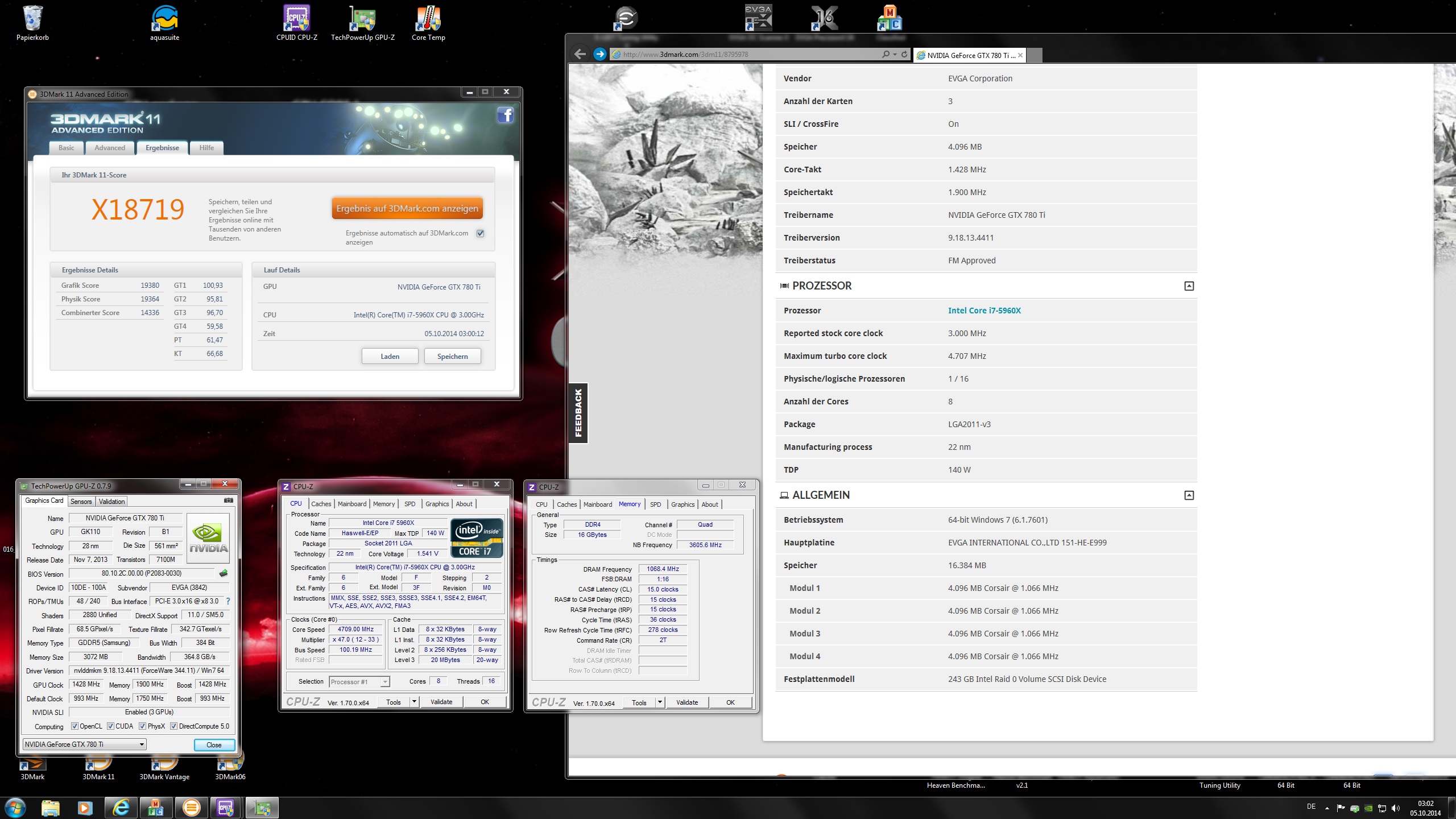Click the address bar search magnifier icon

point(886,54)
